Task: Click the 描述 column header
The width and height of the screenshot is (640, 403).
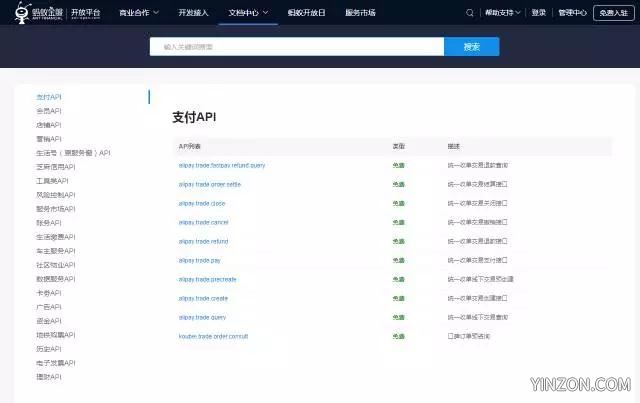Action: pyautogui.click(x=453, y=146)
